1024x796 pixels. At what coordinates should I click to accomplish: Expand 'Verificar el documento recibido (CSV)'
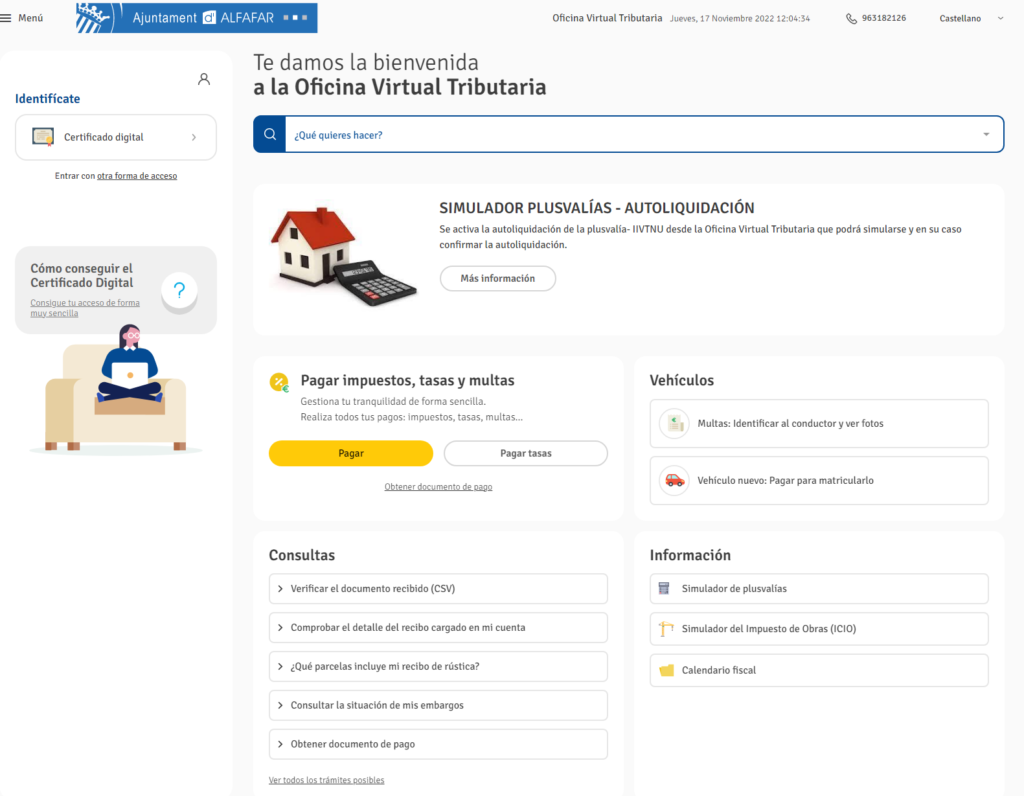coord(438,589)
